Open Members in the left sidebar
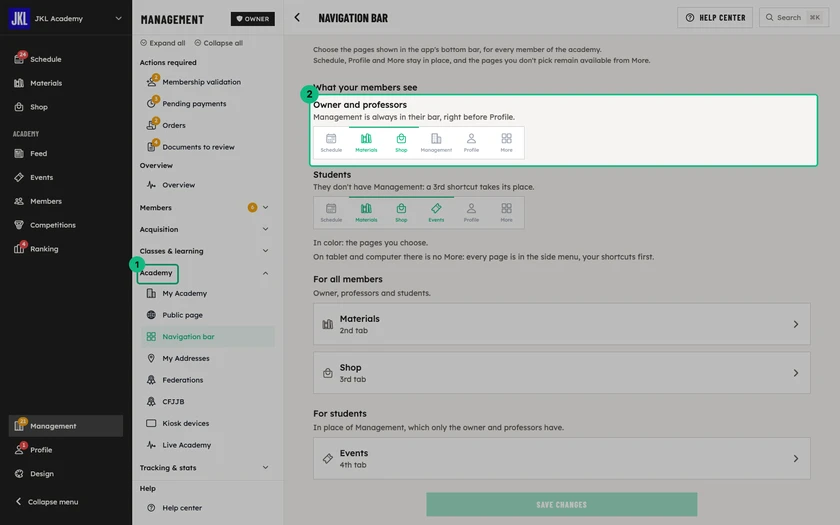840x525 pixels. click(x=65, y=201)
